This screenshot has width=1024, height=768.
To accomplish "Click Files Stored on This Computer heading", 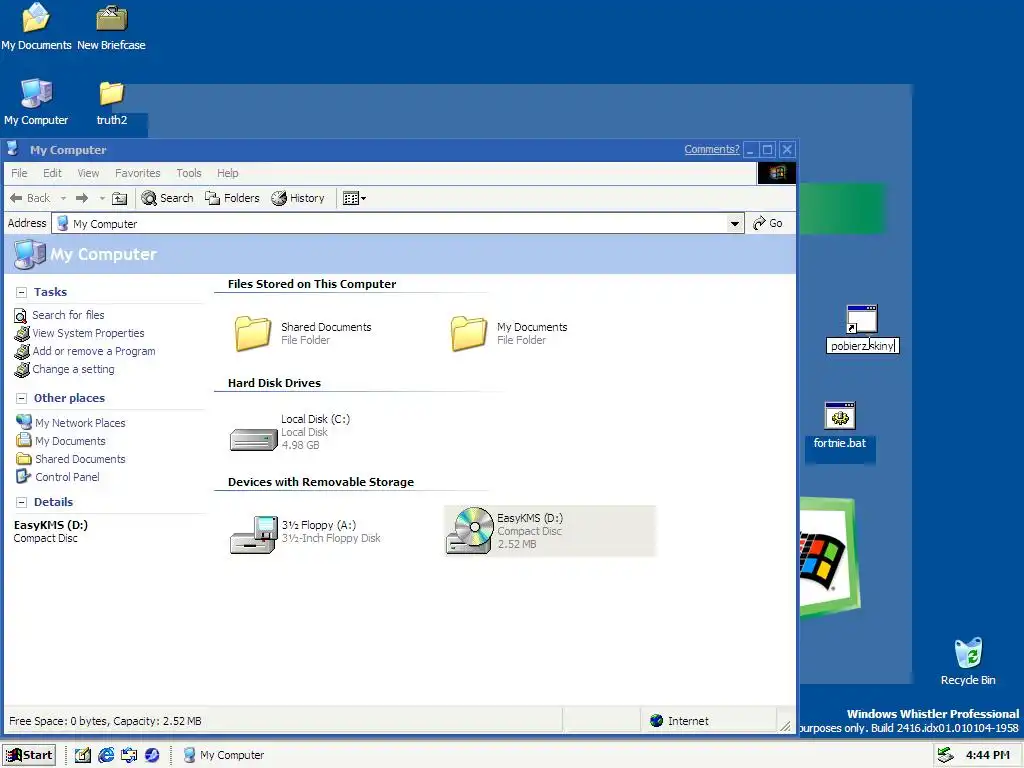I will (x=312, y=284).
